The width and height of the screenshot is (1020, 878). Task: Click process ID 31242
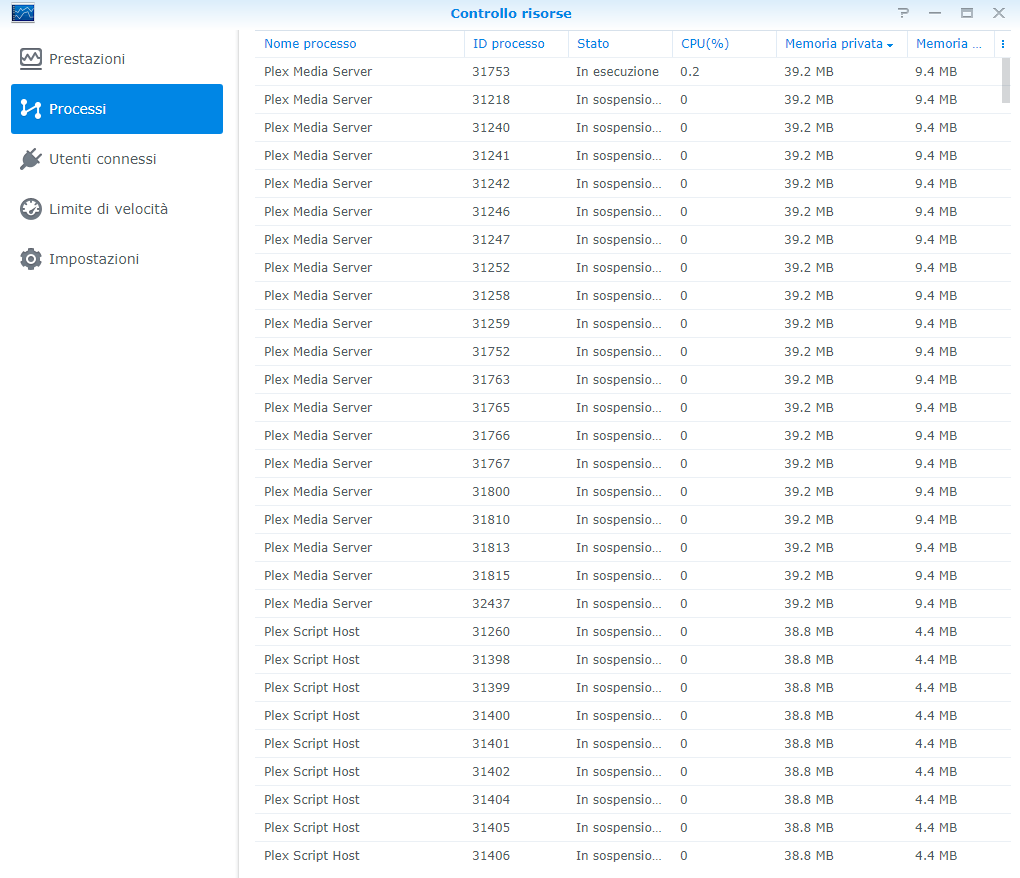click(491, 183)
